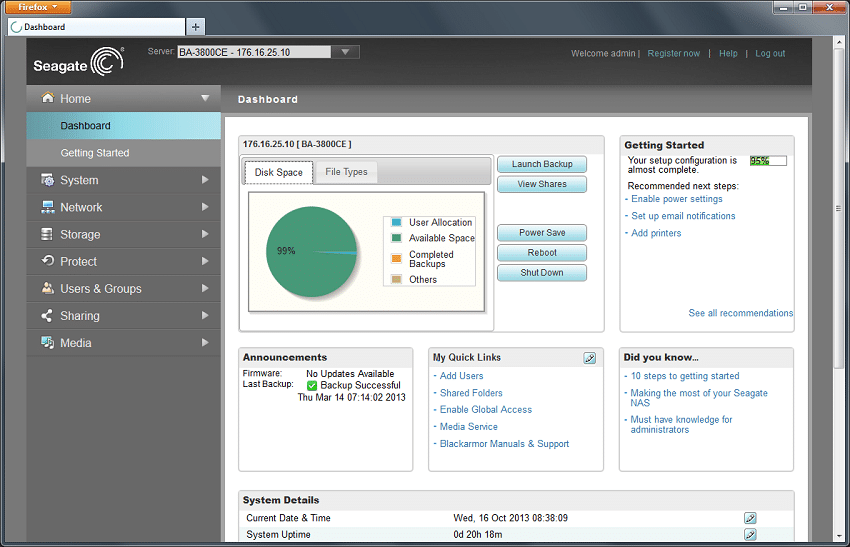This screenshot has width=850, height=547.
Task: Expand the System menu arrow
Action: coord(205,179)
